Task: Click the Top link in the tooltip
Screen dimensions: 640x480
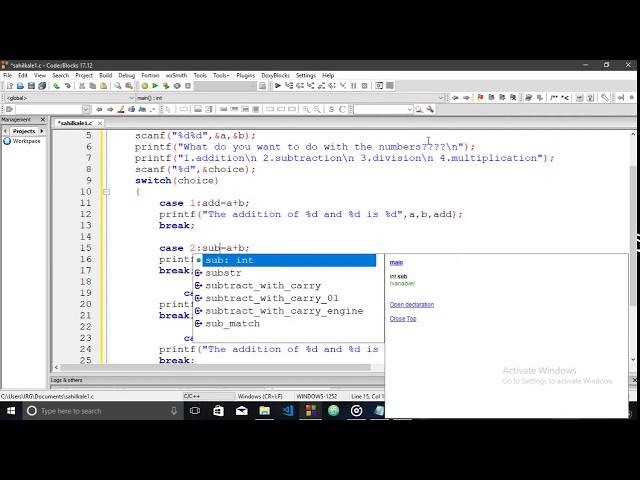Action: click(x=411, y=319)
